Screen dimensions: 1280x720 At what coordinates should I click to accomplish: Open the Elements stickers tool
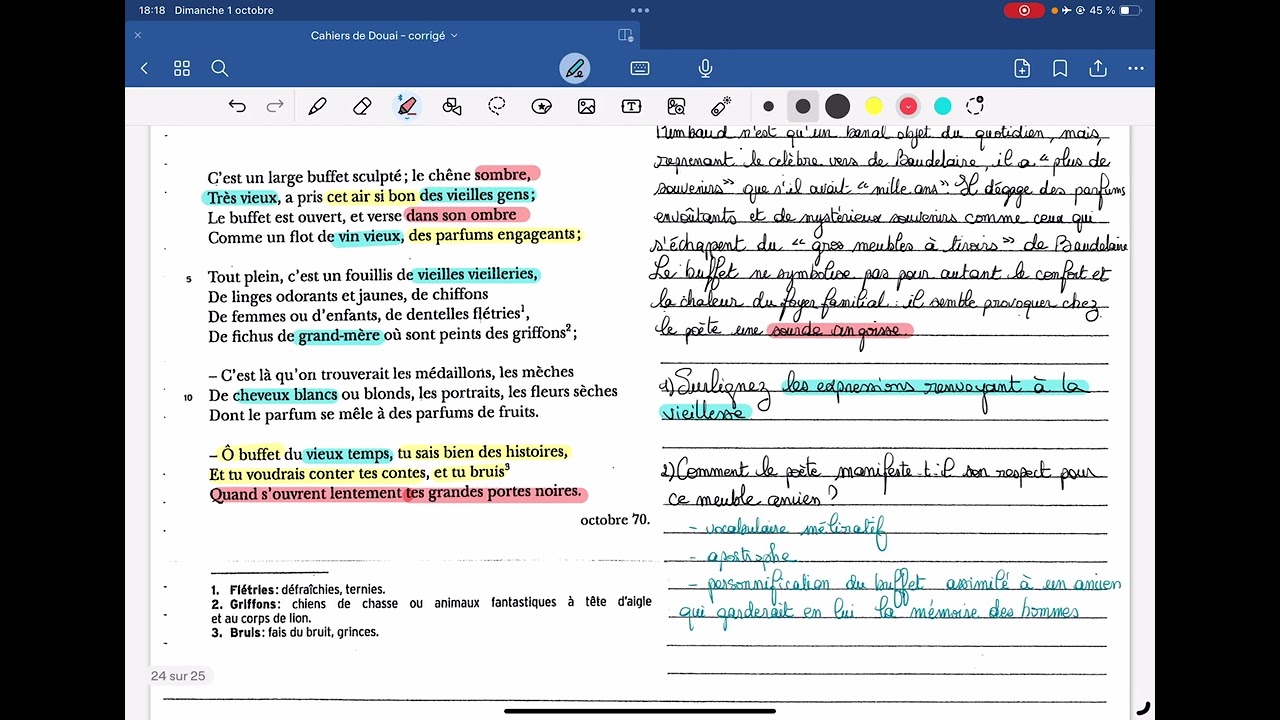click(542, 106)
